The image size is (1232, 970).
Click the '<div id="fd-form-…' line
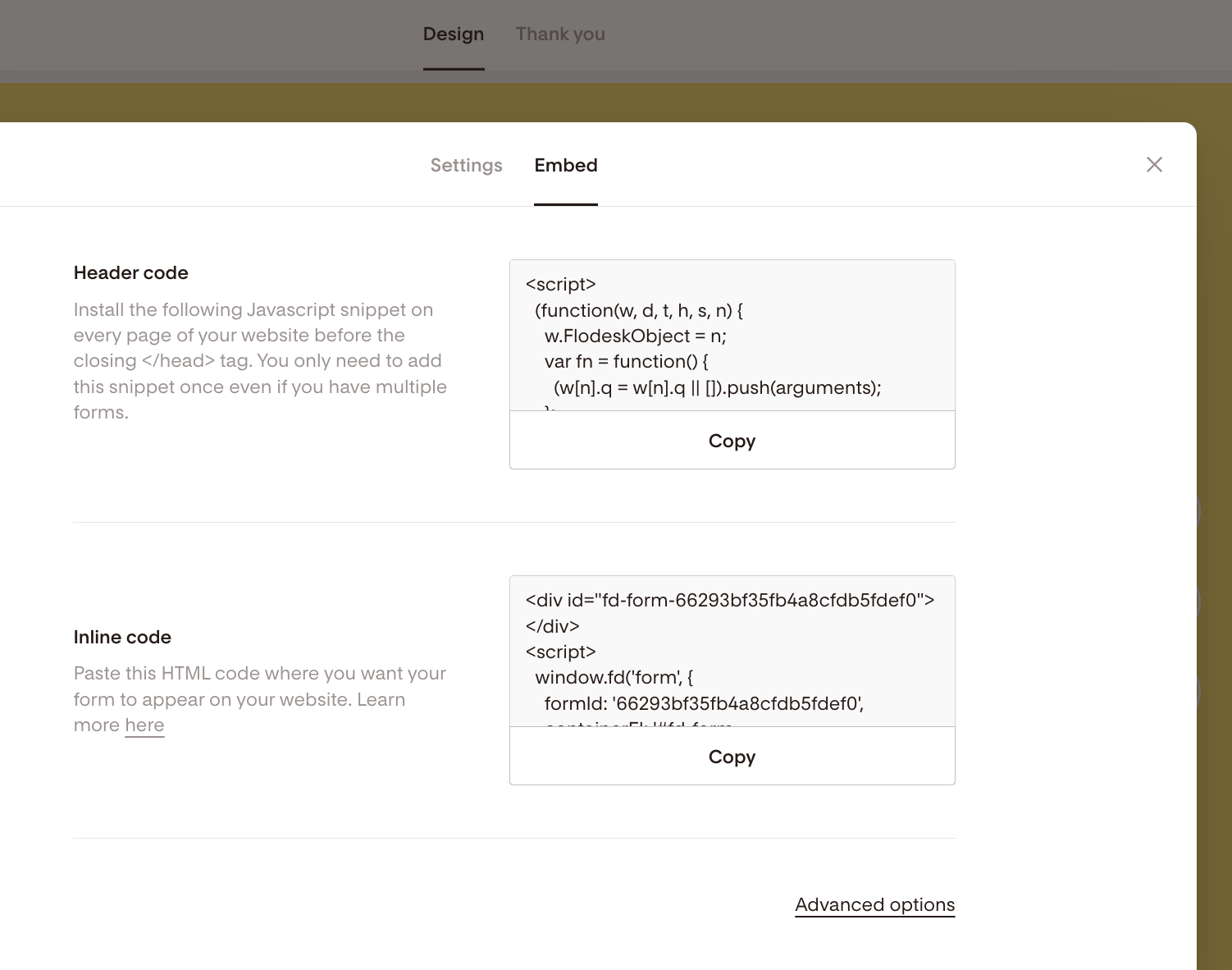pos(730,600)
